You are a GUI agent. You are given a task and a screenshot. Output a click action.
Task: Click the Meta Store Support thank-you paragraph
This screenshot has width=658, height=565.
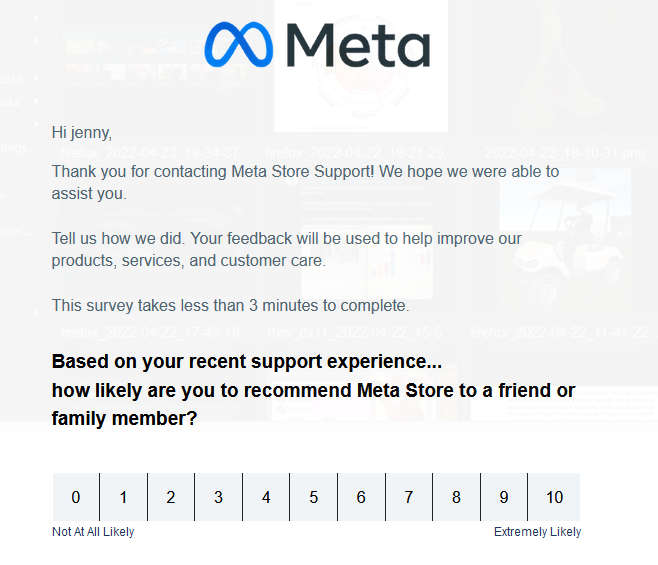(x=305, y=182)
